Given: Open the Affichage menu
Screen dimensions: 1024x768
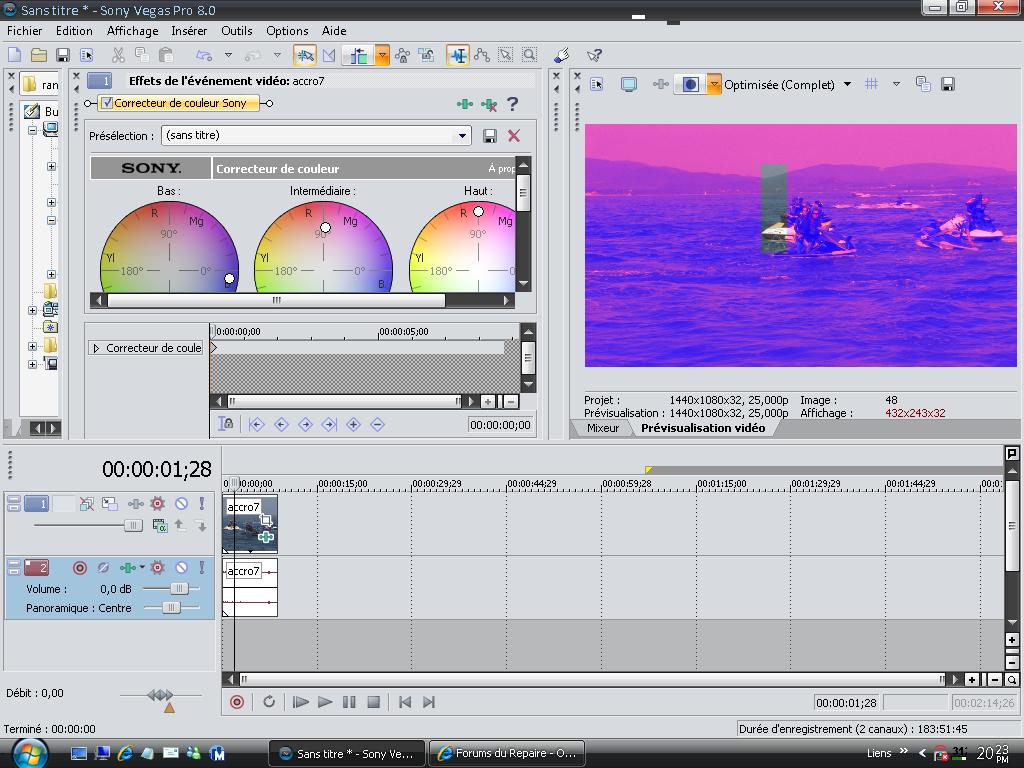Looking at the screenshot, I should 132,31.
